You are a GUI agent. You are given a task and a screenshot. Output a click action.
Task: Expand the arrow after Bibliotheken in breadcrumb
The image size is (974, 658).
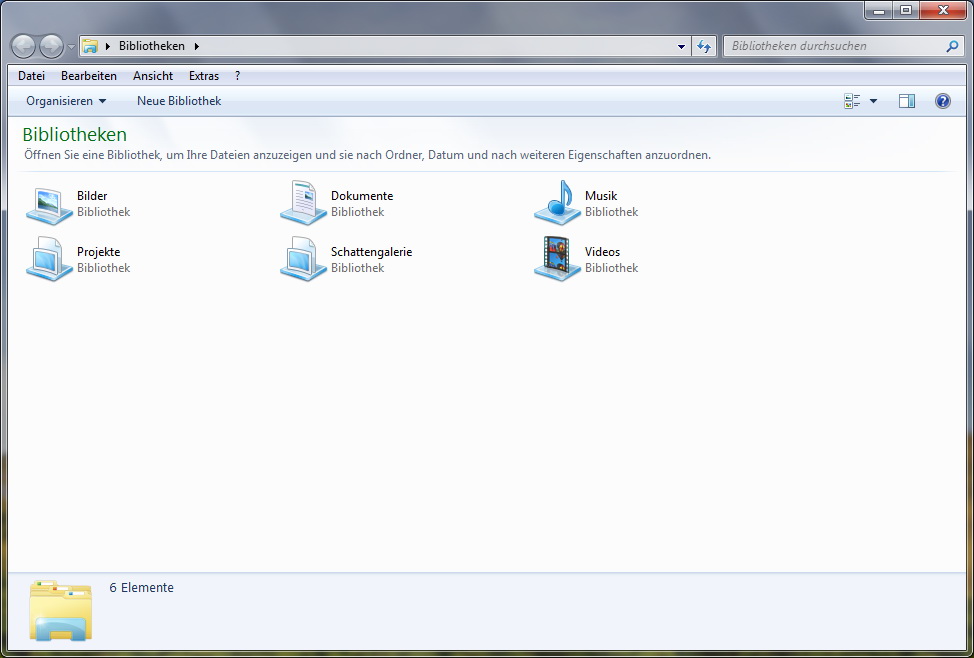(196, 46)
